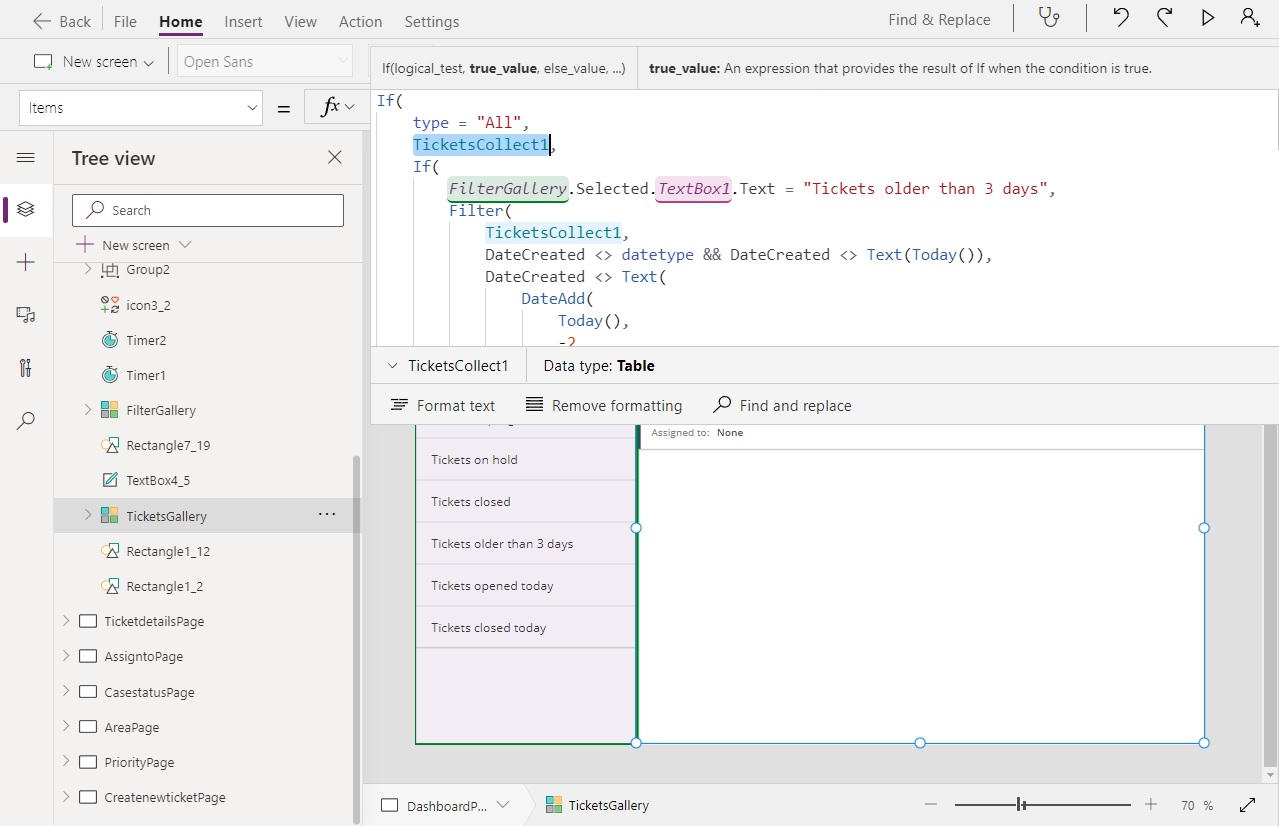Open Find and replace in formula bar
Image resolution: width=1279 pixels, height=826 pixels.
(x=781, y=405)
